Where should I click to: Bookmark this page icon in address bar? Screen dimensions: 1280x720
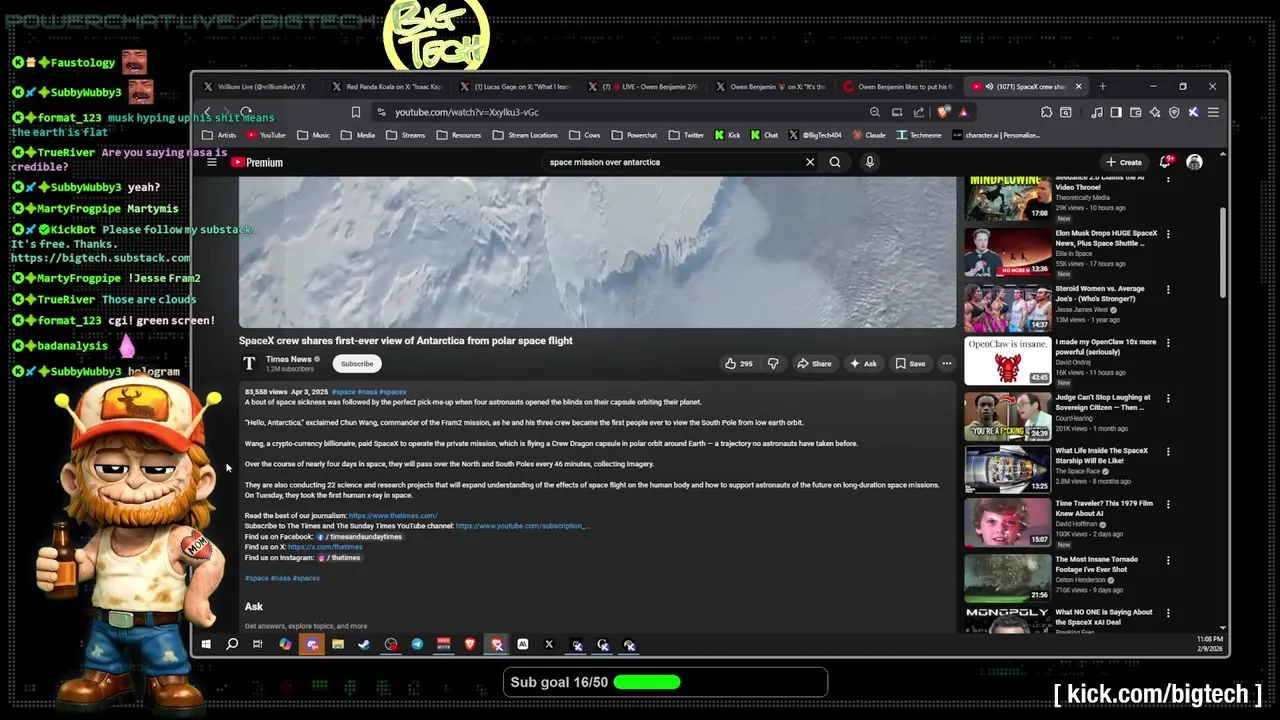355,112
